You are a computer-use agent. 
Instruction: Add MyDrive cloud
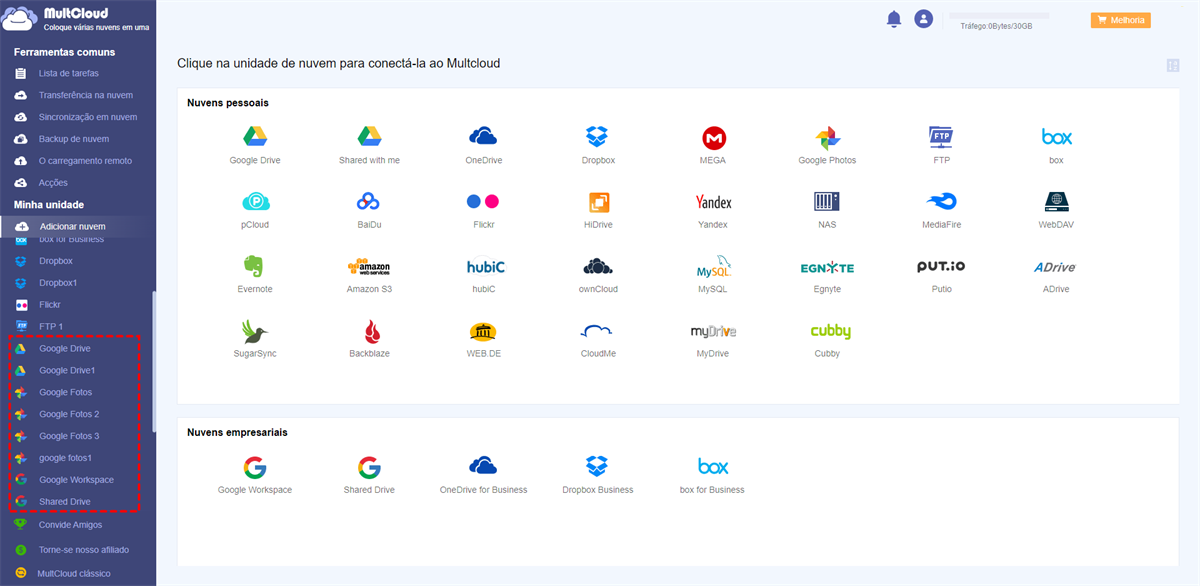pyautogui.click(x=713, y=339)
